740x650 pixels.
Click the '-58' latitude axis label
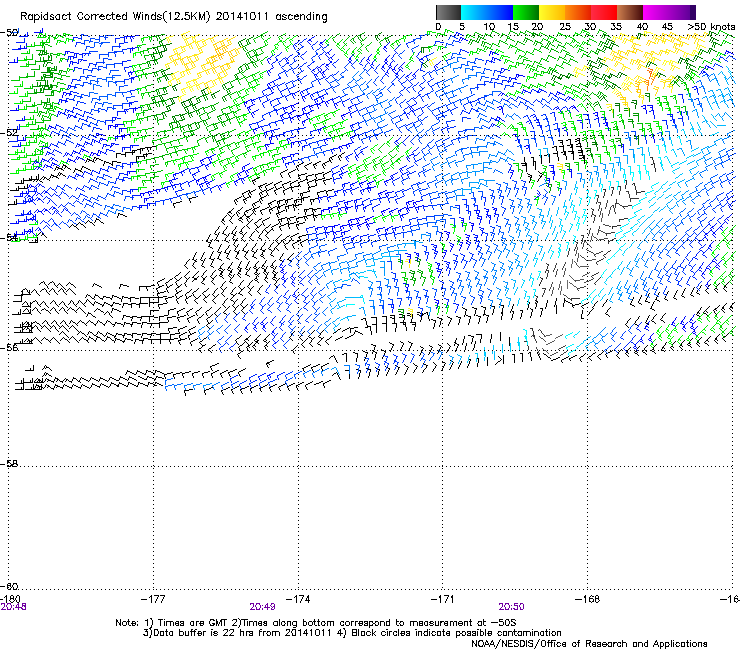9,464
